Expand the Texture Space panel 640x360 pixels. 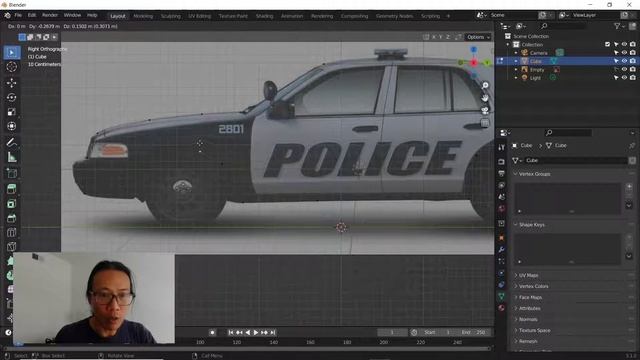coord(516,330)
